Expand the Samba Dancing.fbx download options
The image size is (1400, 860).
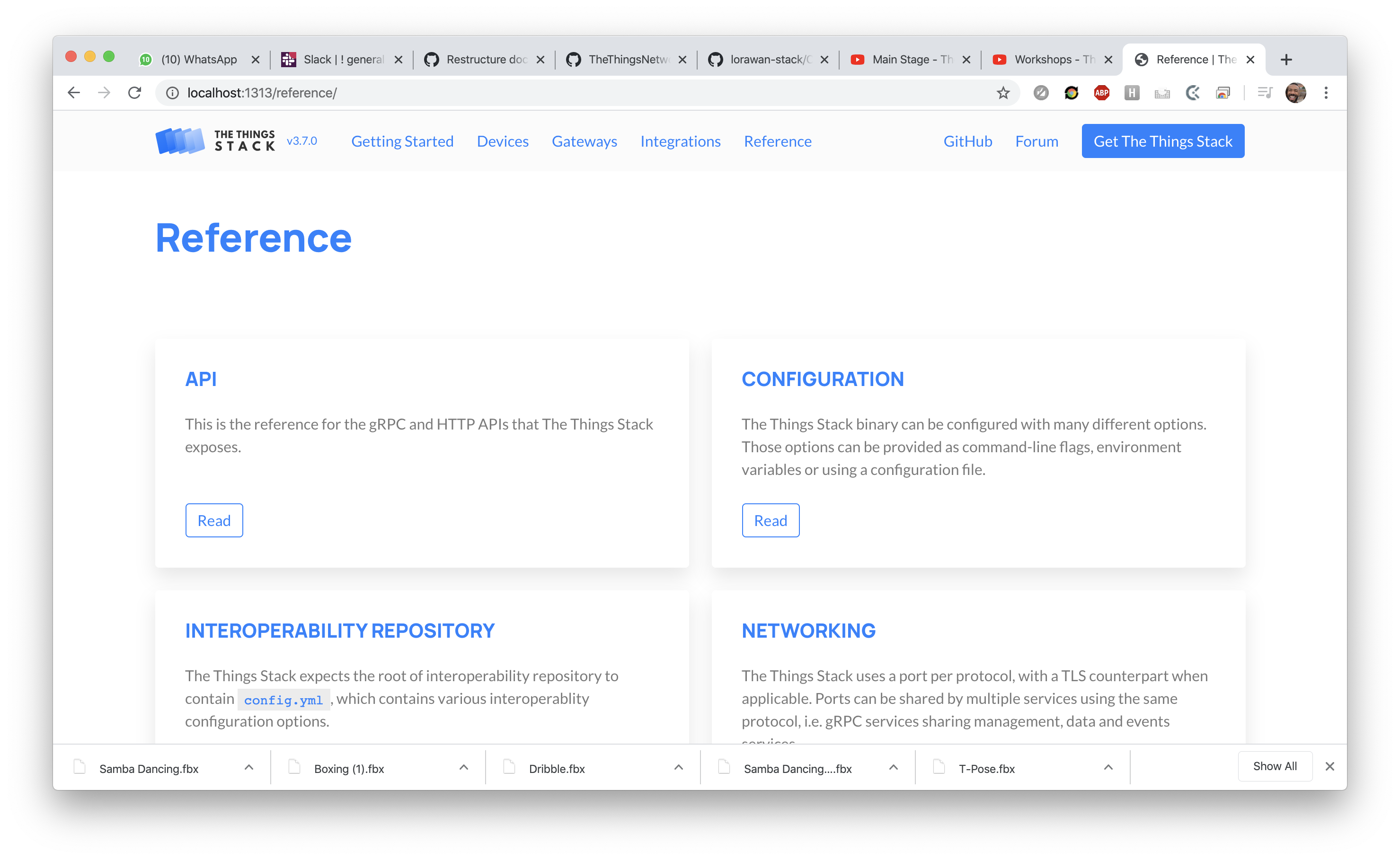point(248,767)
